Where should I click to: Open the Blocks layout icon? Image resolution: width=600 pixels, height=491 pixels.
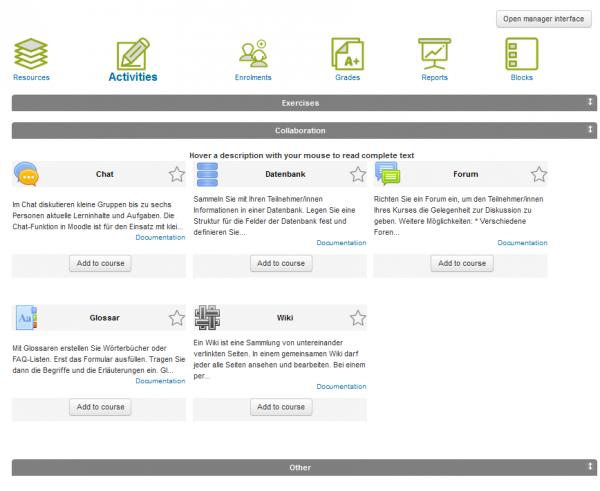(x=522, y=53)
